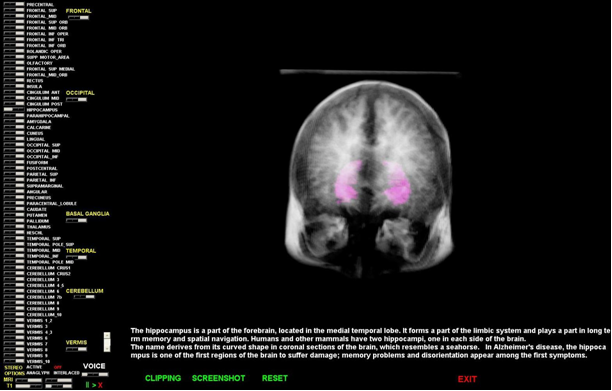Viewport: 612px width, 391px height.
Task: Toggle the BASAL GANGLIA group switch
Action: pyautogui.click(x=76, y=220)
